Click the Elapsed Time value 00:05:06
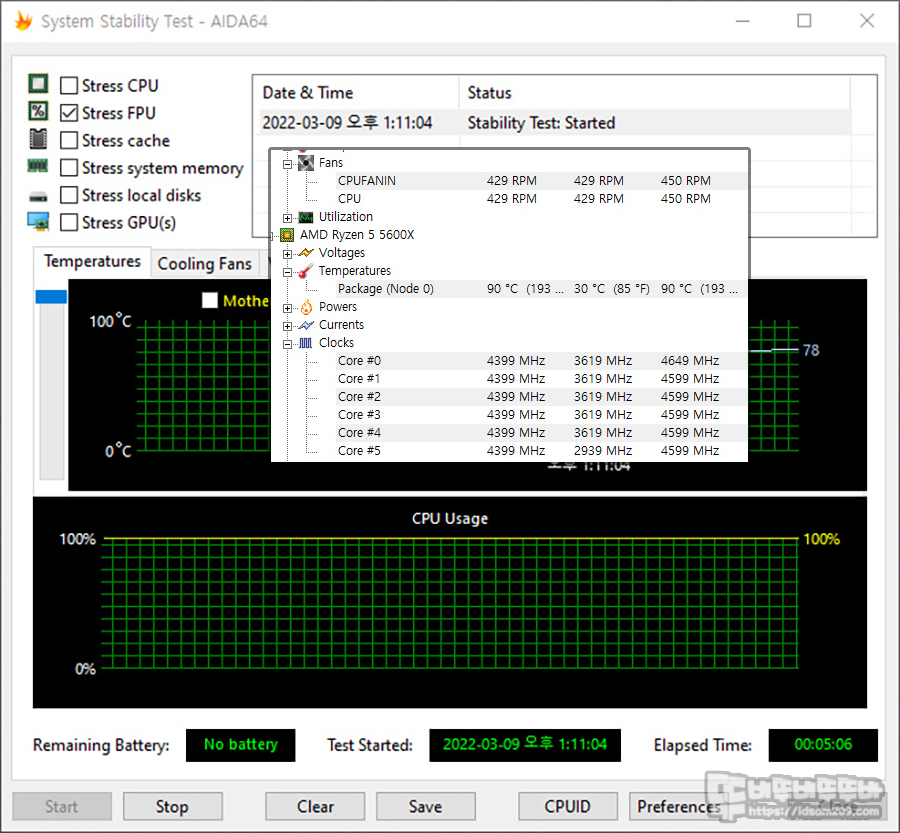Image resolution: width=900 pixels, height=833 pixels. pos(823,745)
